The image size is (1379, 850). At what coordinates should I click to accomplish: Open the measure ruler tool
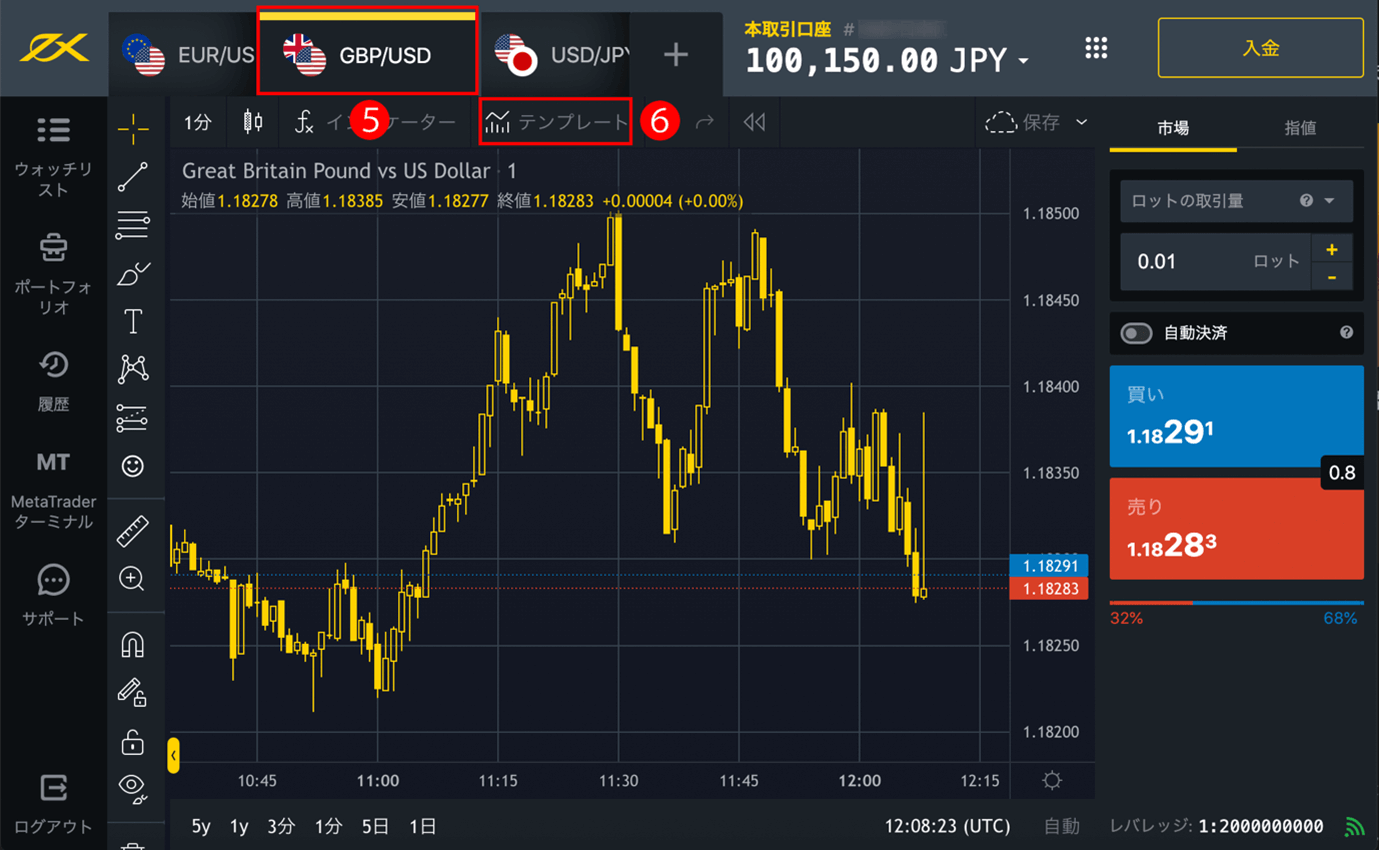pos(133,531)
